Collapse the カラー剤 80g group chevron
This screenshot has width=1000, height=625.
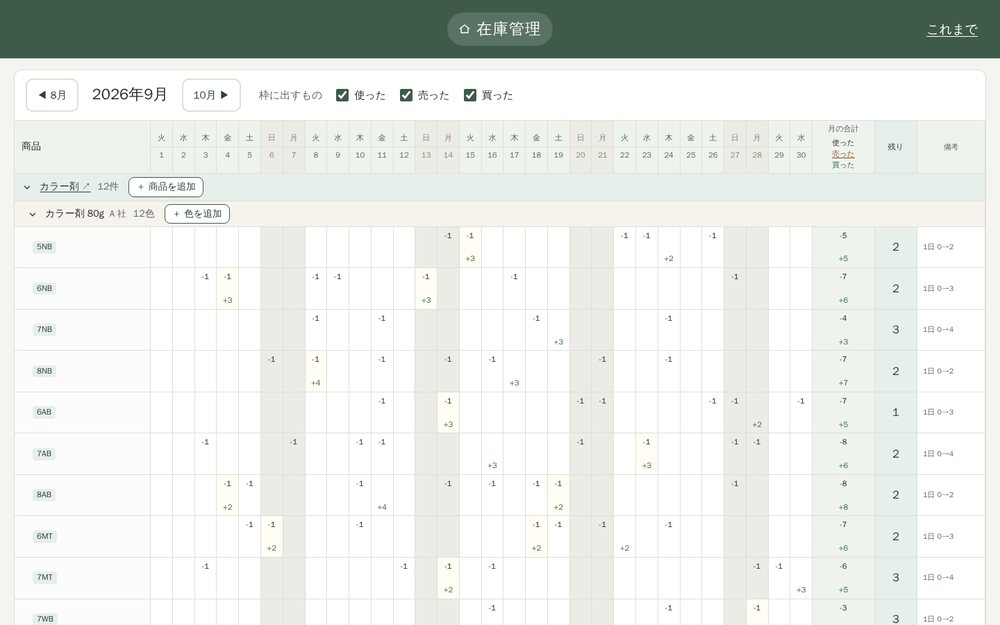(33, 214)
